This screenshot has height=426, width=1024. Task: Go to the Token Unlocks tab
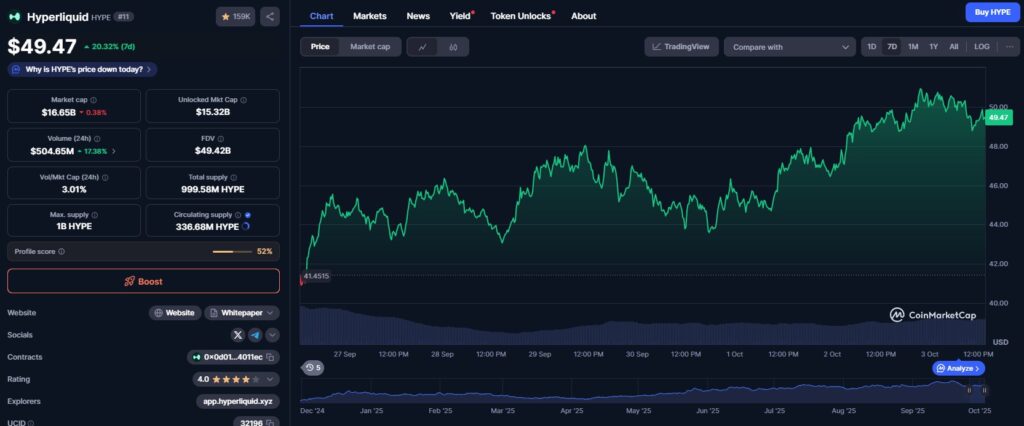pos(520,16)
